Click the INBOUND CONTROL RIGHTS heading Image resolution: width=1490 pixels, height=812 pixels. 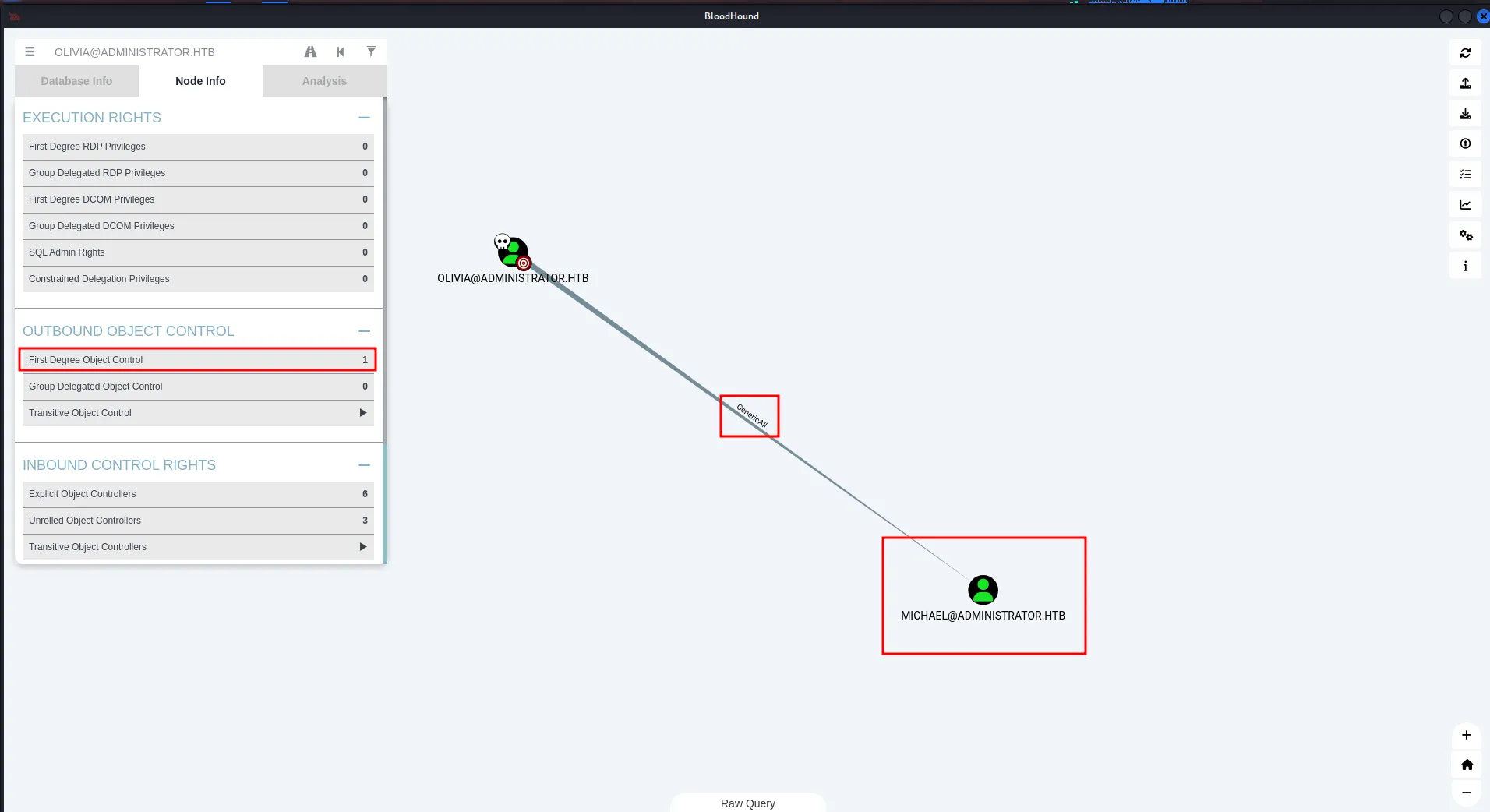pyautogui.click(x=119, y=465)
